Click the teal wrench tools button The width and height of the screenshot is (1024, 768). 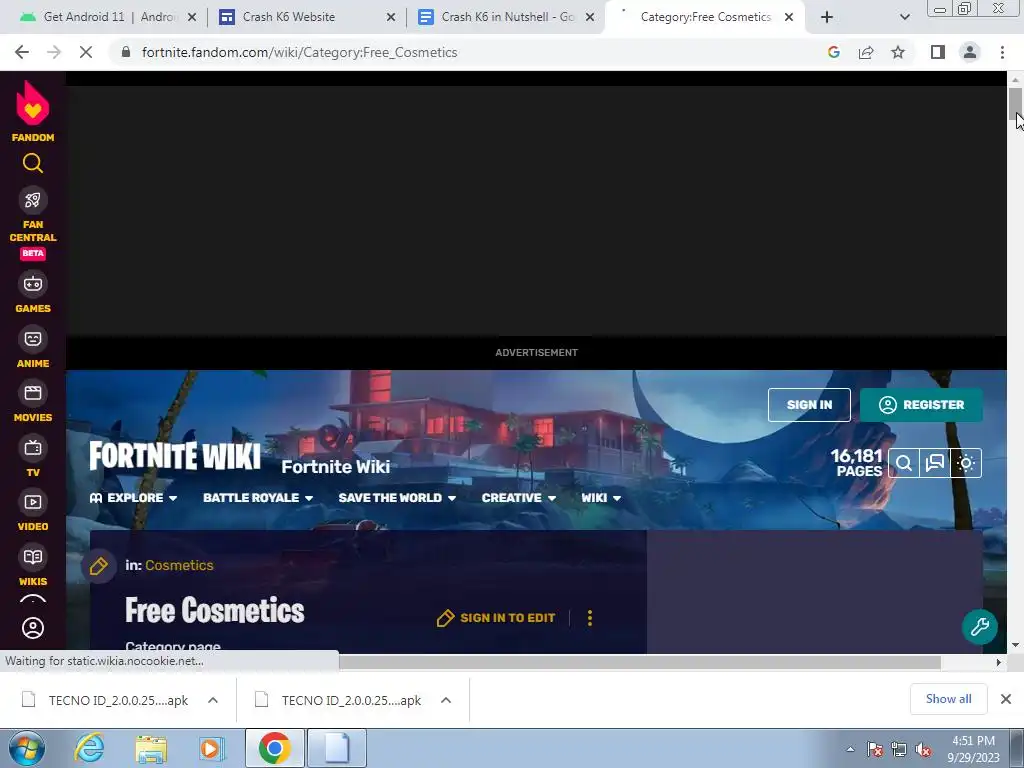click(980, 627)
